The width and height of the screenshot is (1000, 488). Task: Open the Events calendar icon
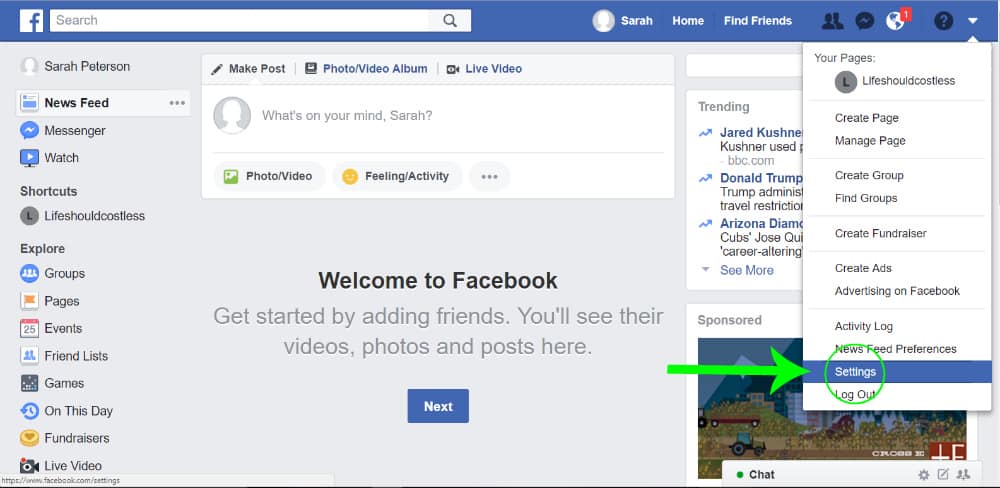pos(29,328)
